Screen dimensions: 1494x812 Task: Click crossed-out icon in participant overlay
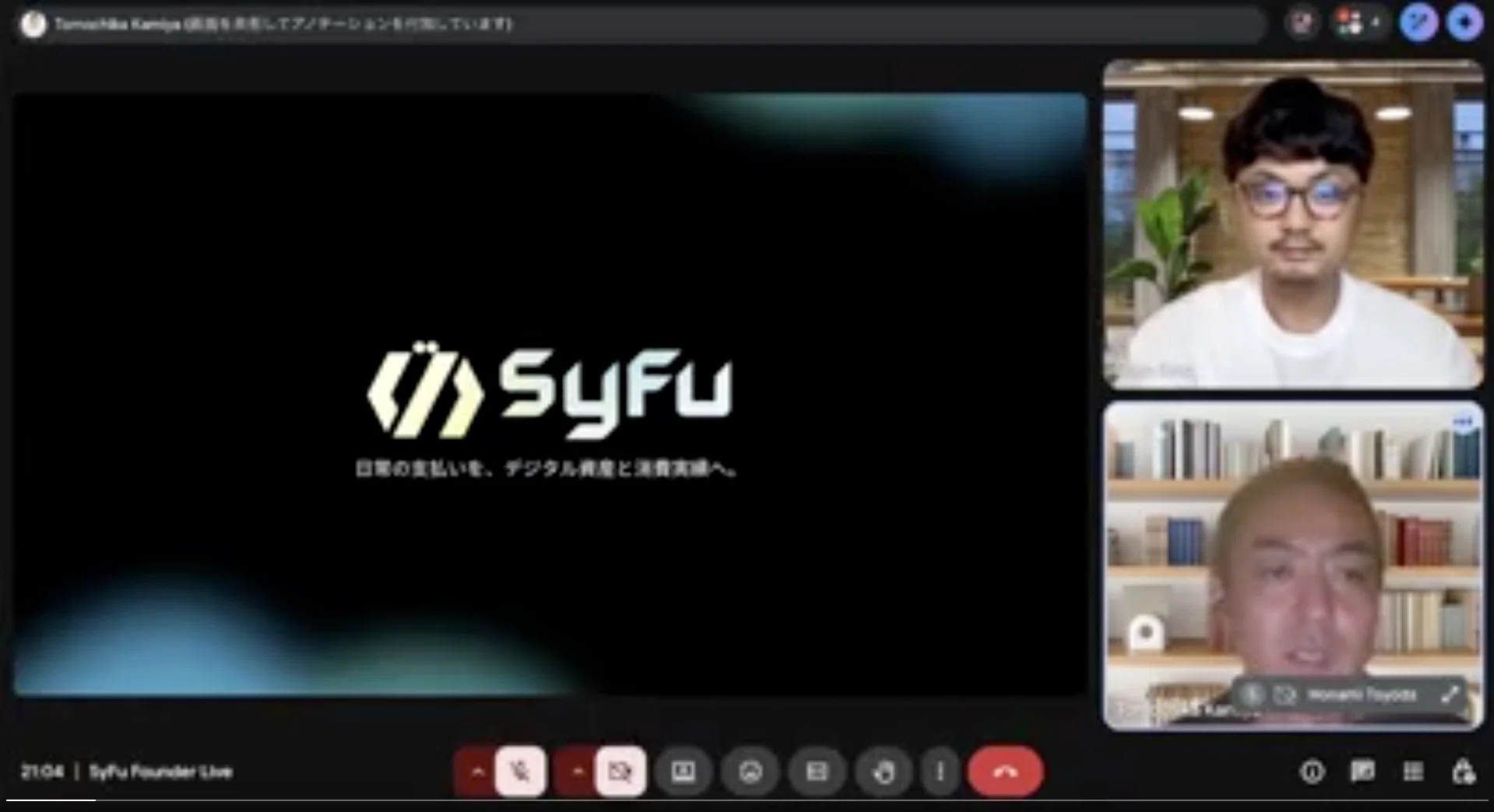click(x=1285, y=694)
